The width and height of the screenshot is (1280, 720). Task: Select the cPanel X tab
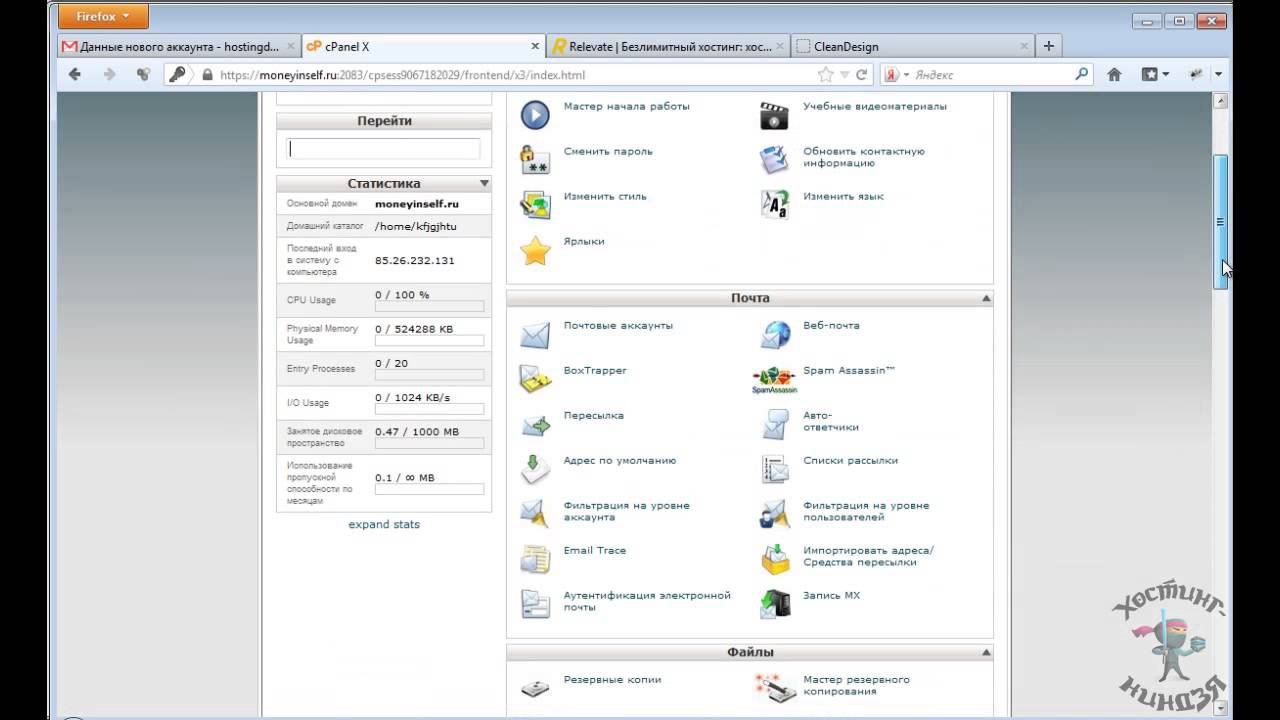[423, 46]
